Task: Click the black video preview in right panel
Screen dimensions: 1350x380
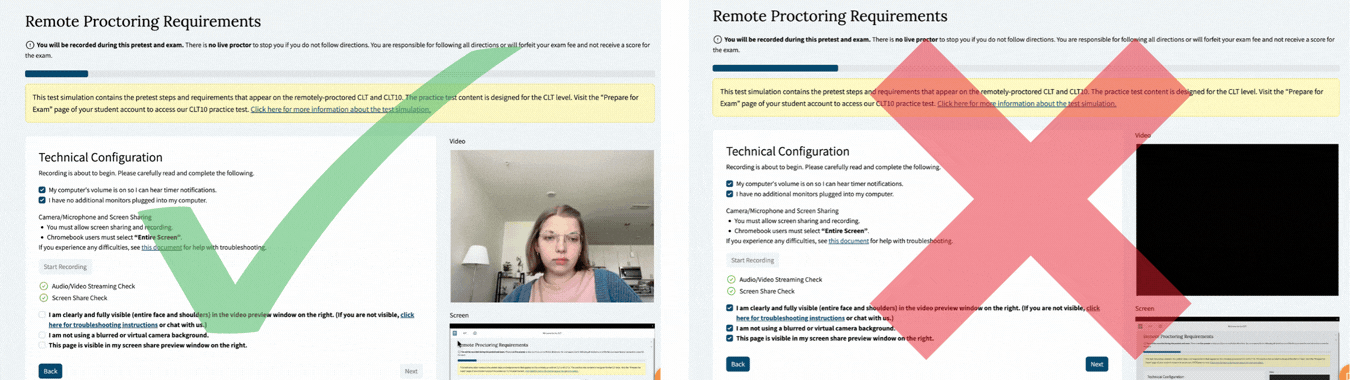Action: tap(1237, 220)
